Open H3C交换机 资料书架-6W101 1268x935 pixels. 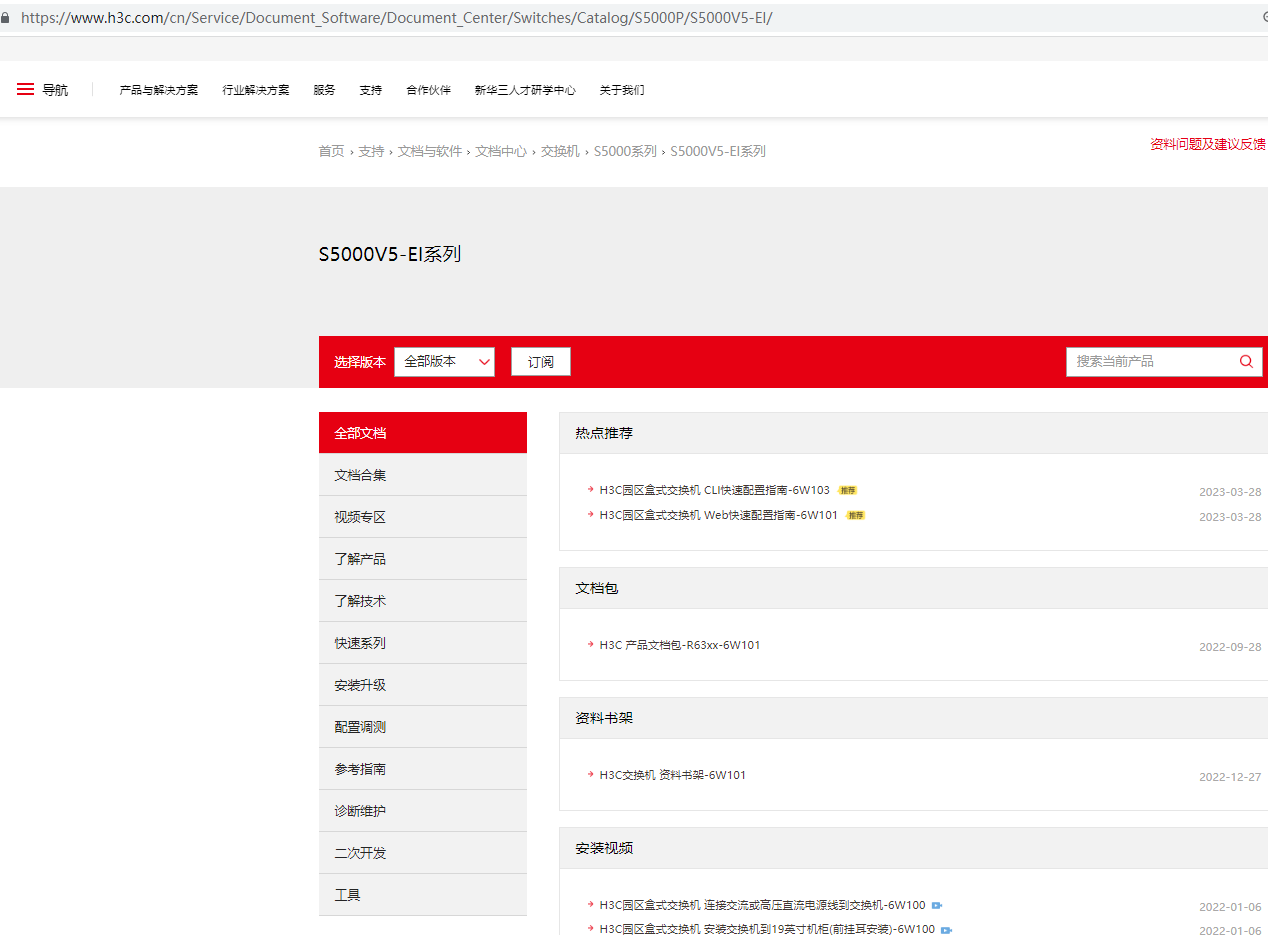point(673,776)
